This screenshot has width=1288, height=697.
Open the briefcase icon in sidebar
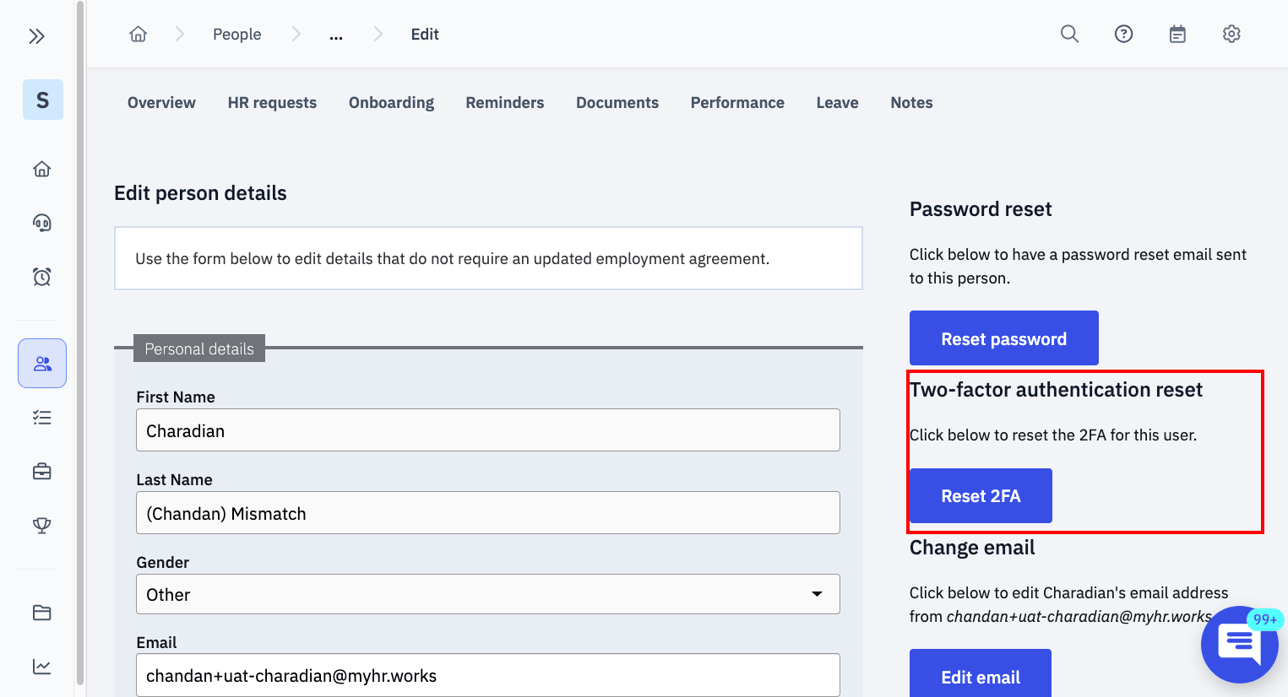click(x=42, y=471)
